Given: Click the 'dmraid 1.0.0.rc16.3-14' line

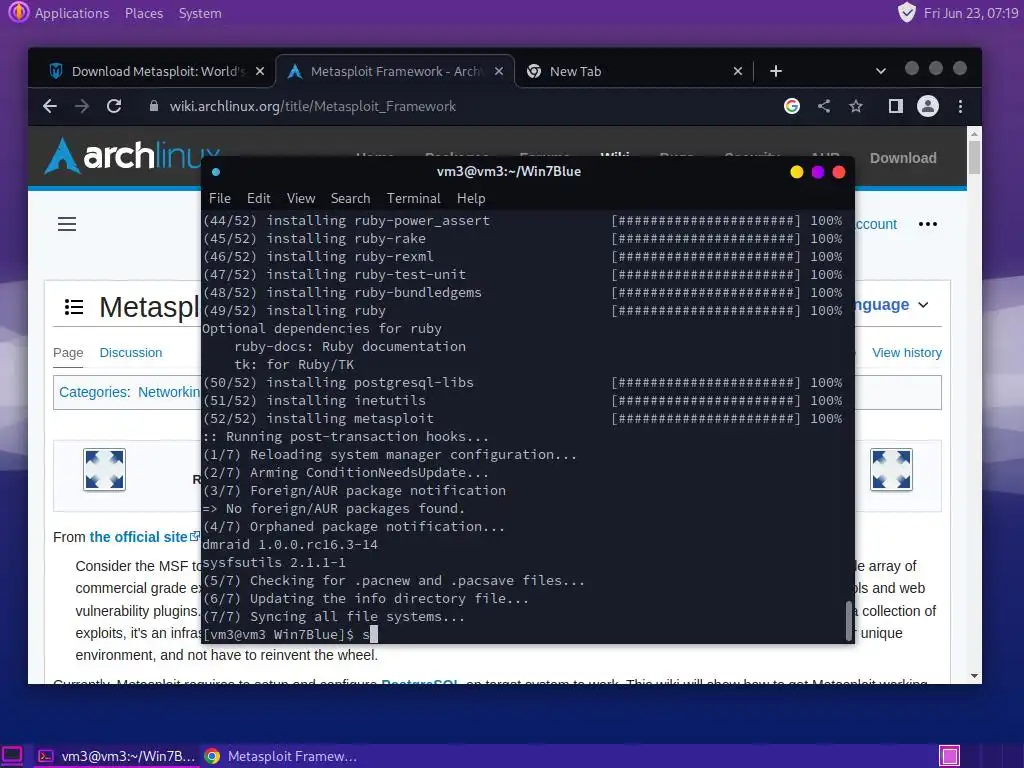Looking at the screenshot, I should click(x=290, y=545).
